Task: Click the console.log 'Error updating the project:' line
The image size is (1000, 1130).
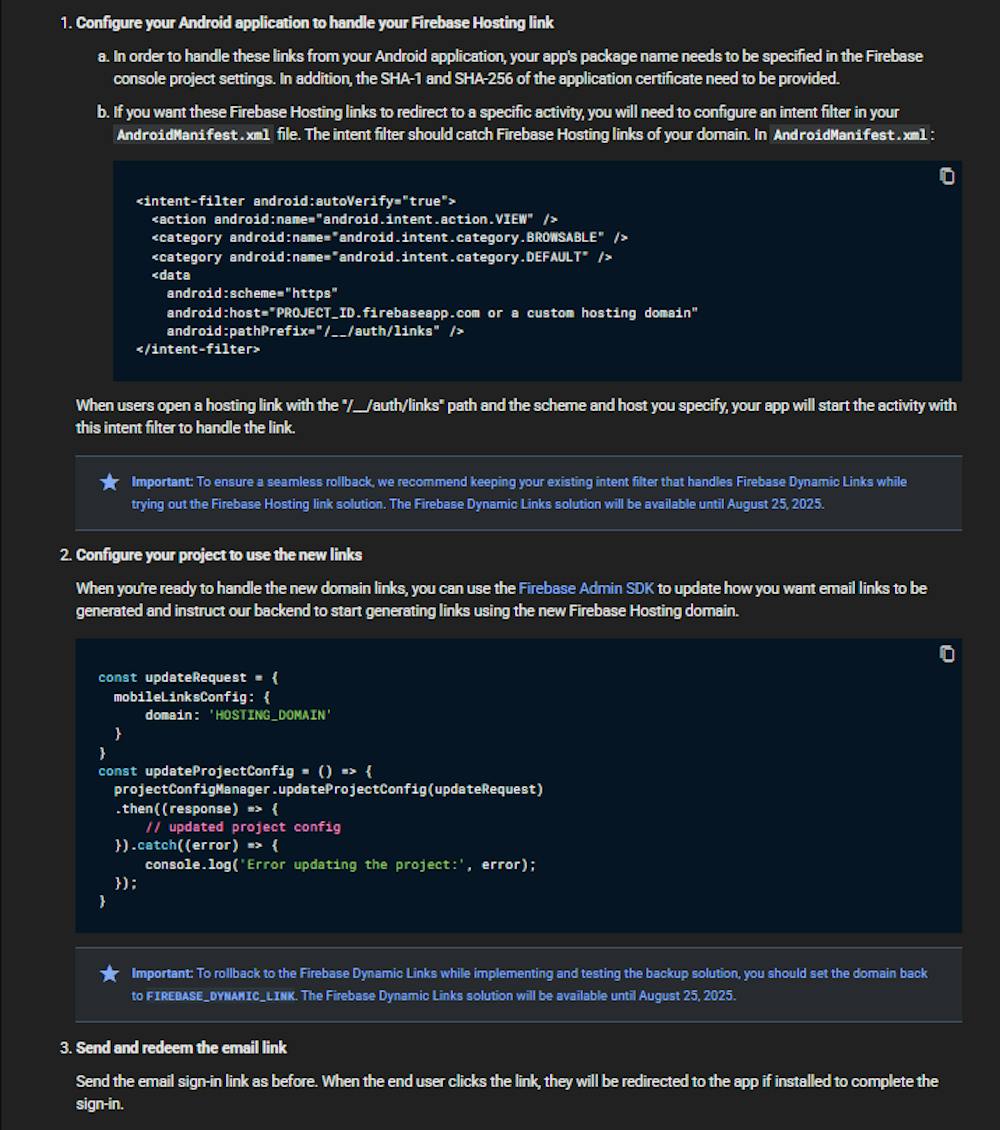Action: point(340,864)
